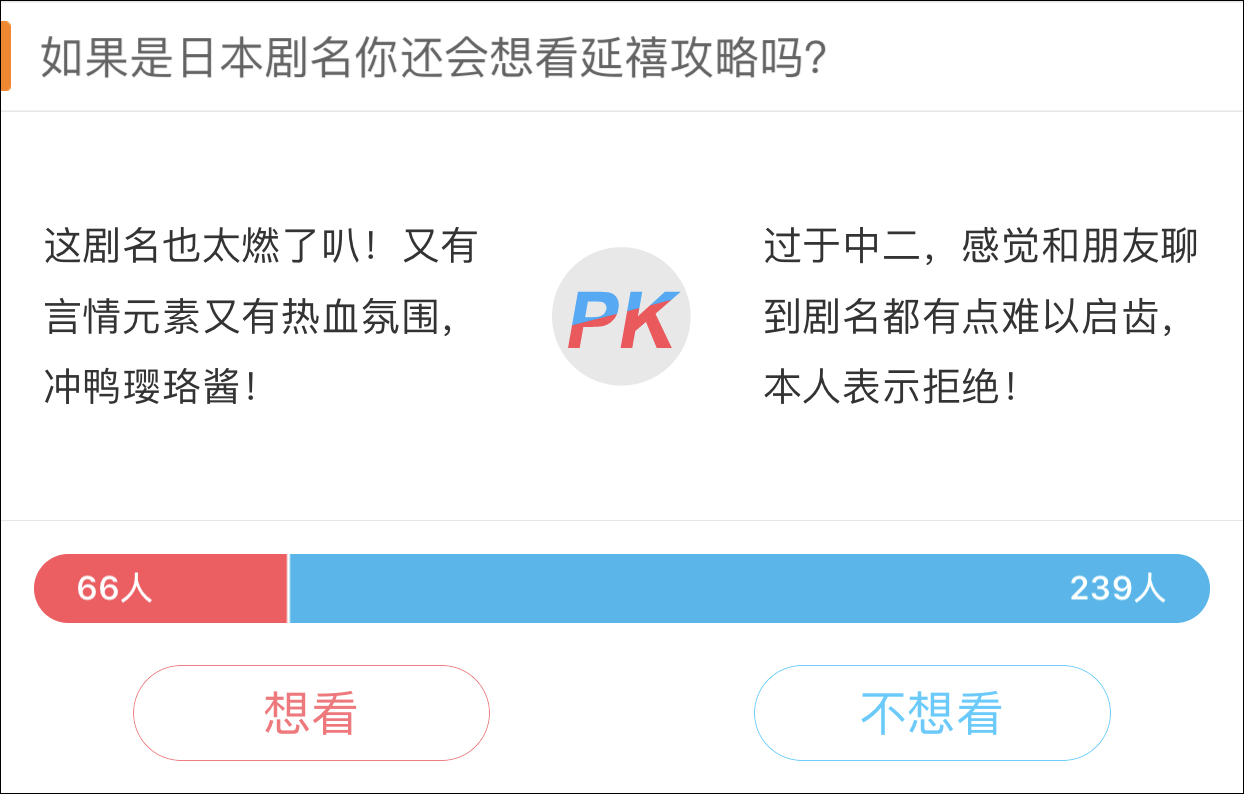Click the poll question title text

pyautogui.click(x=432, y=60)
